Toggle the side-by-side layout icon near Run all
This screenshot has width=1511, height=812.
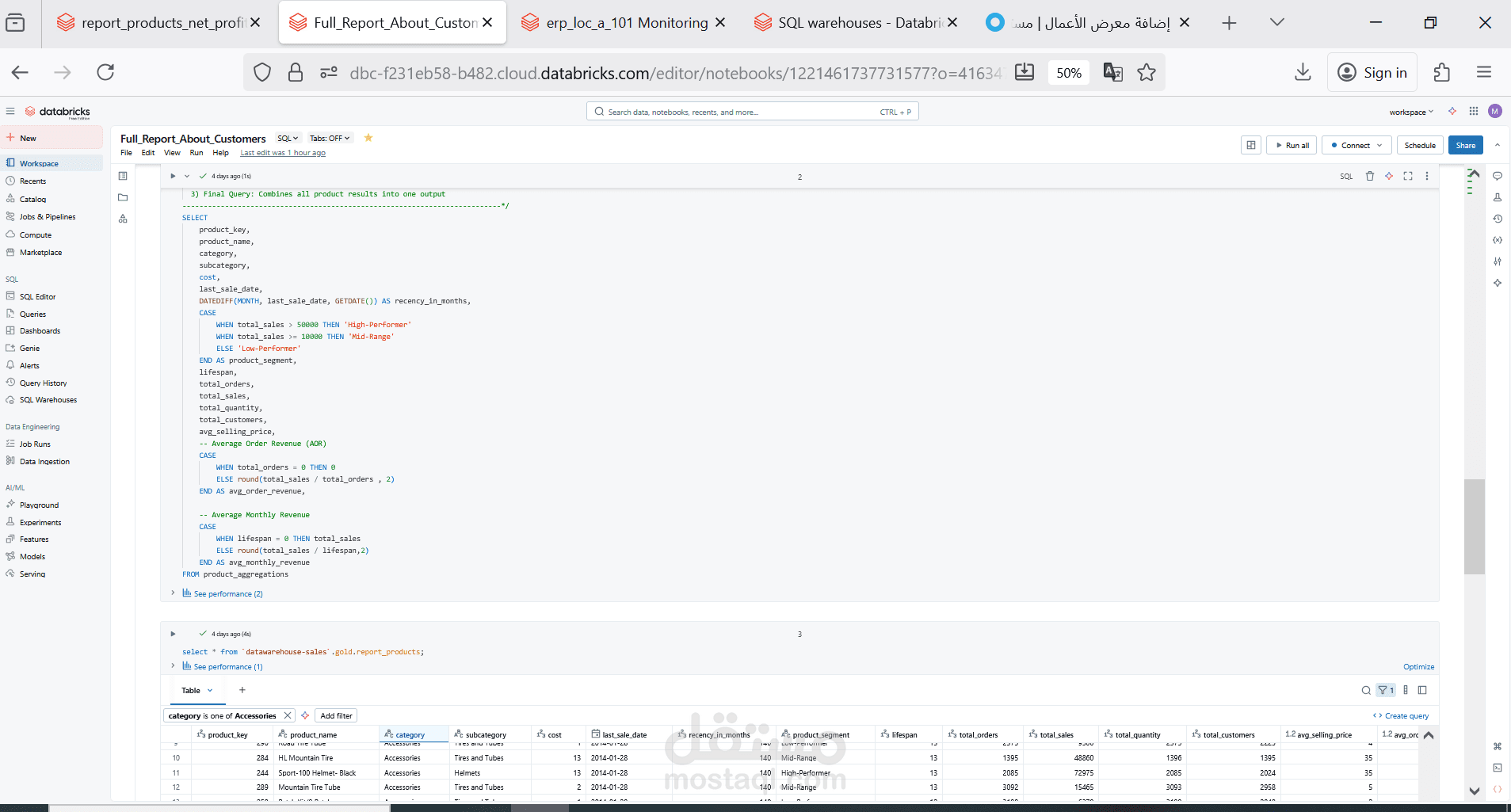[x=1251, y=145]
